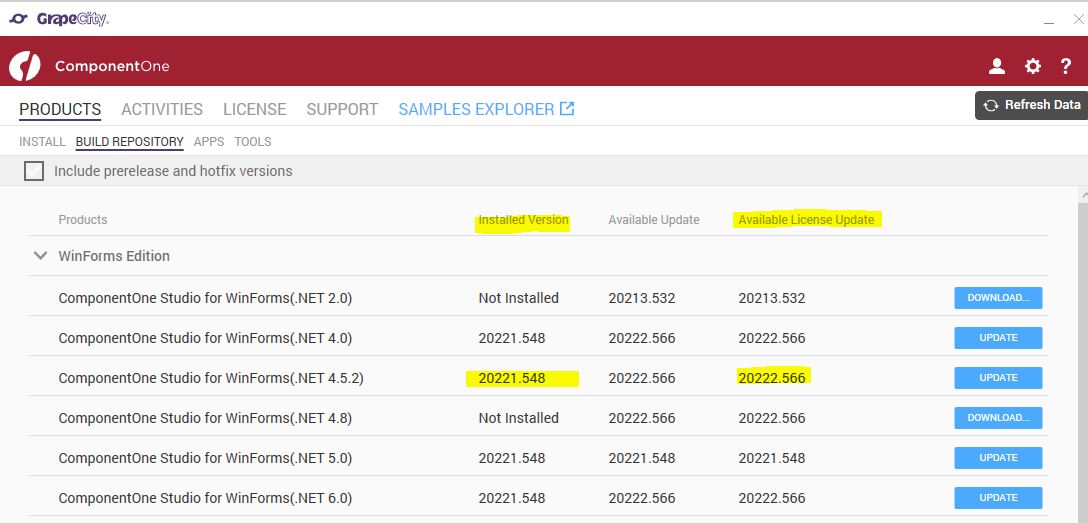
Task: Enable Include prerelease and hotfix versions checkbox
Action: 34,171
